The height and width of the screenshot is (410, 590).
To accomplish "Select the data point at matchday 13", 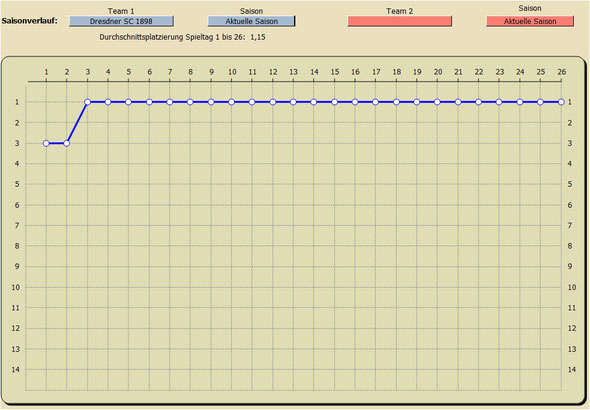I will coord(293,102).
